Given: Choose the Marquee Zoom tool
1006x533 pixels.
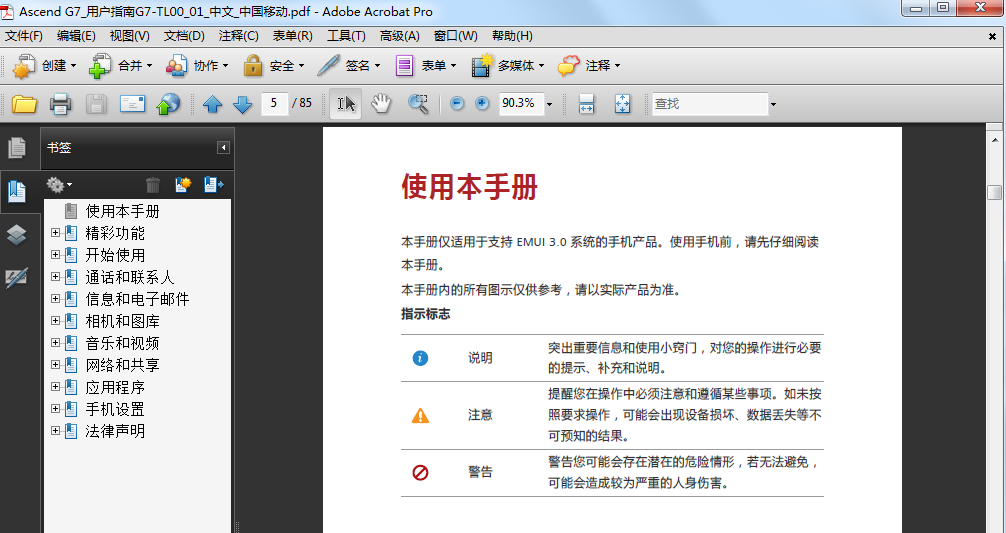Looking at the screenshot, I should (x=418, y=103).
